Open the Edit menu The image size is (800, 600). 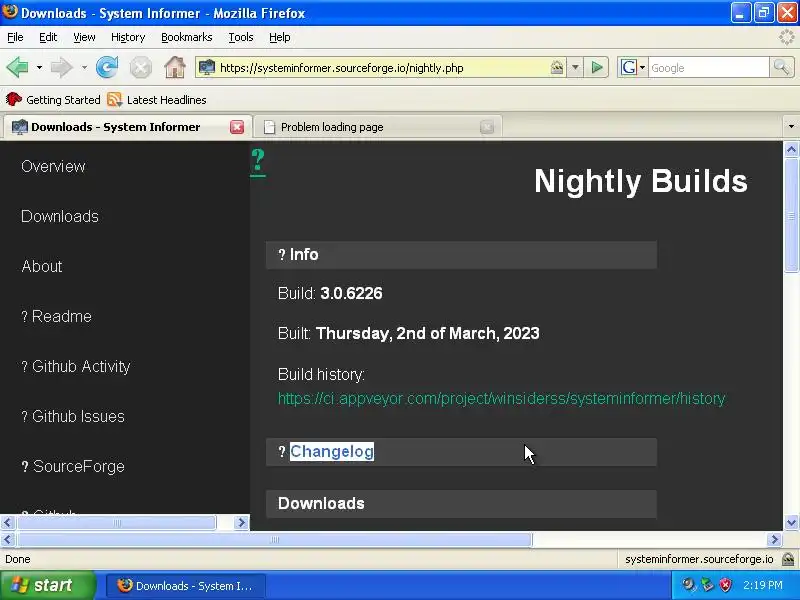tap(48, 37)
